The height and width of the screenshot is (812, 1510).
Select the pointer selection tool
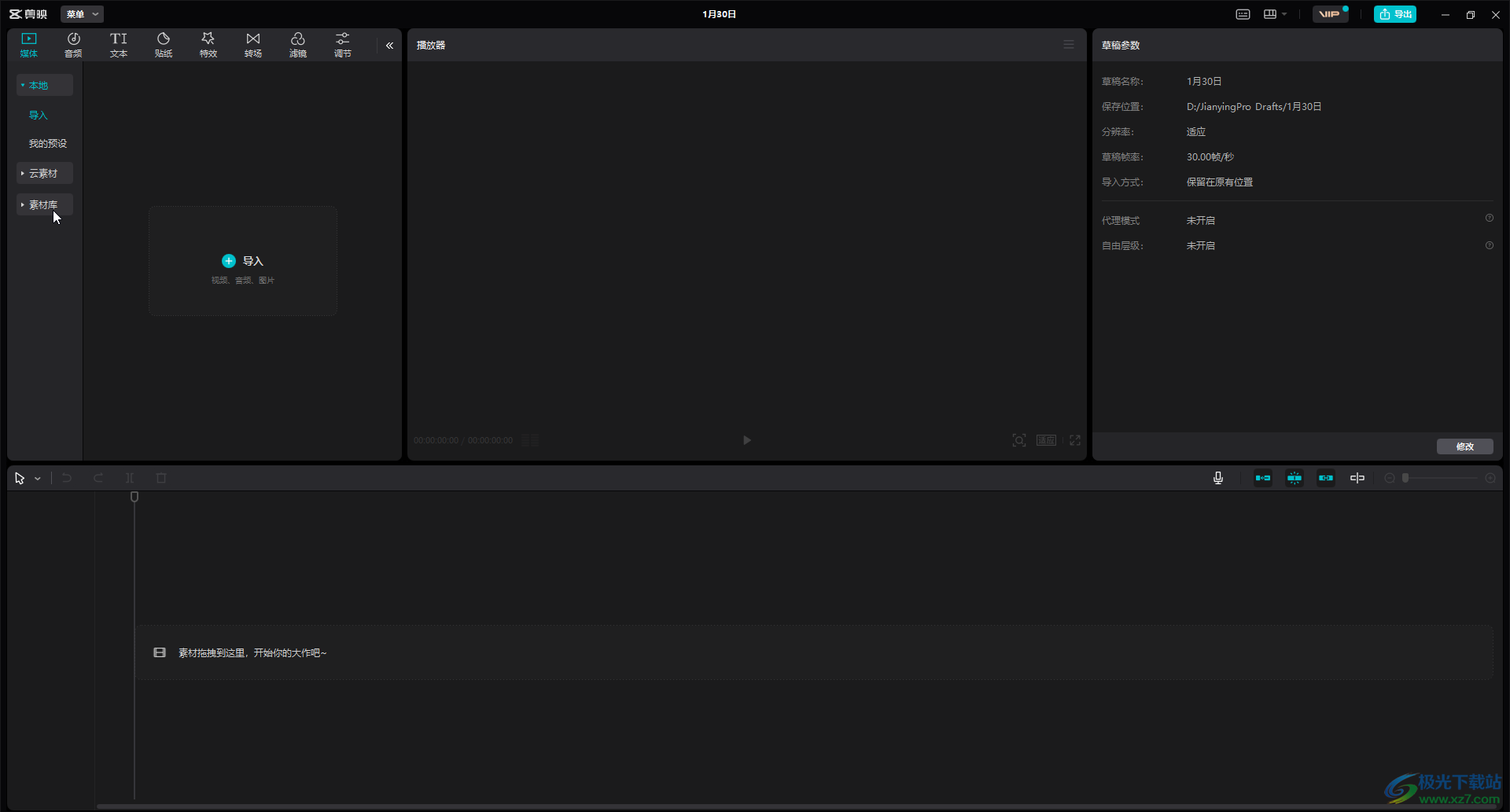[x=20, y=478]
